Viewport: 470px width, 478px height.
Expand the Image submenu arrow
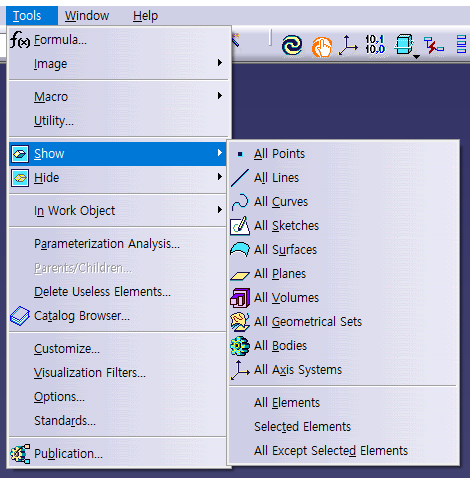pos(220,63)
